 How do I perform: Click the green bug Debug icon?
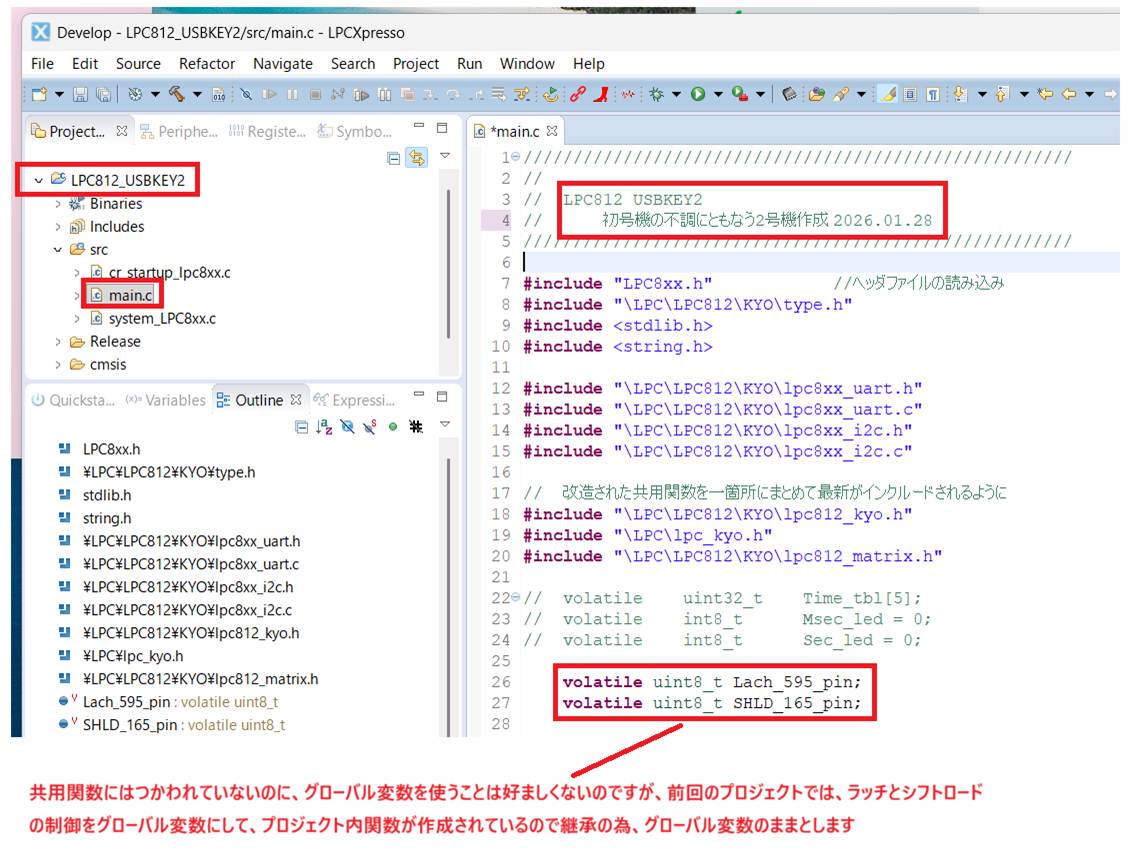tap(656, 94)
